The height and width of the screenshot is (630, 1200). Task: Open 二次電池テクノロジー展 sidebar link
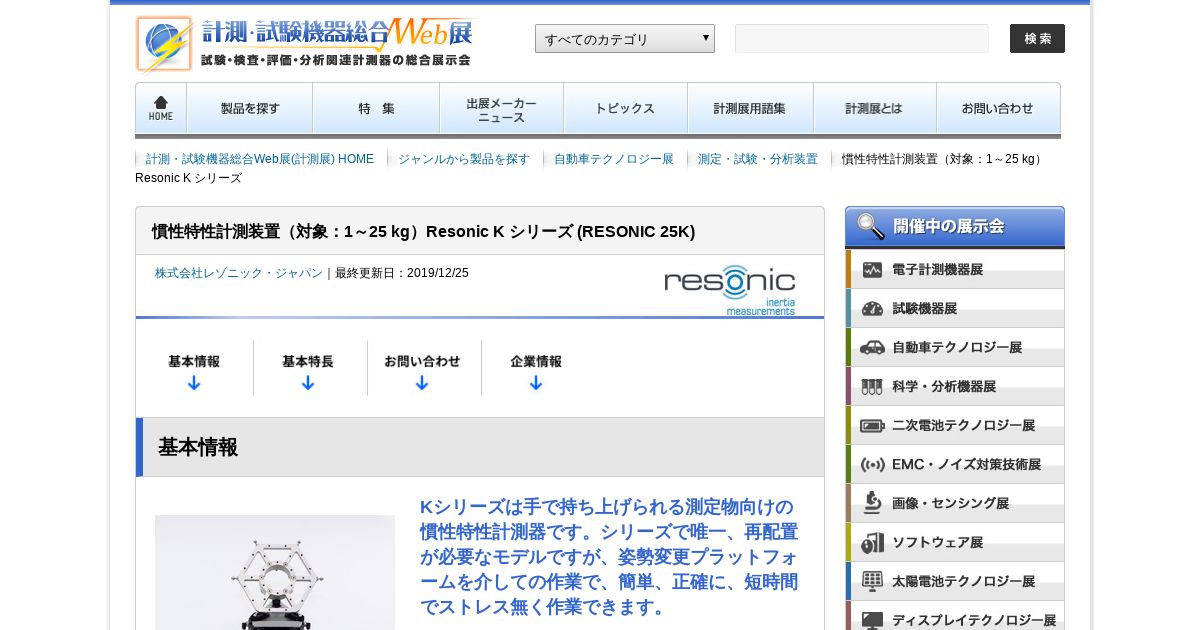pyautogui.click(x=955, y=426)
